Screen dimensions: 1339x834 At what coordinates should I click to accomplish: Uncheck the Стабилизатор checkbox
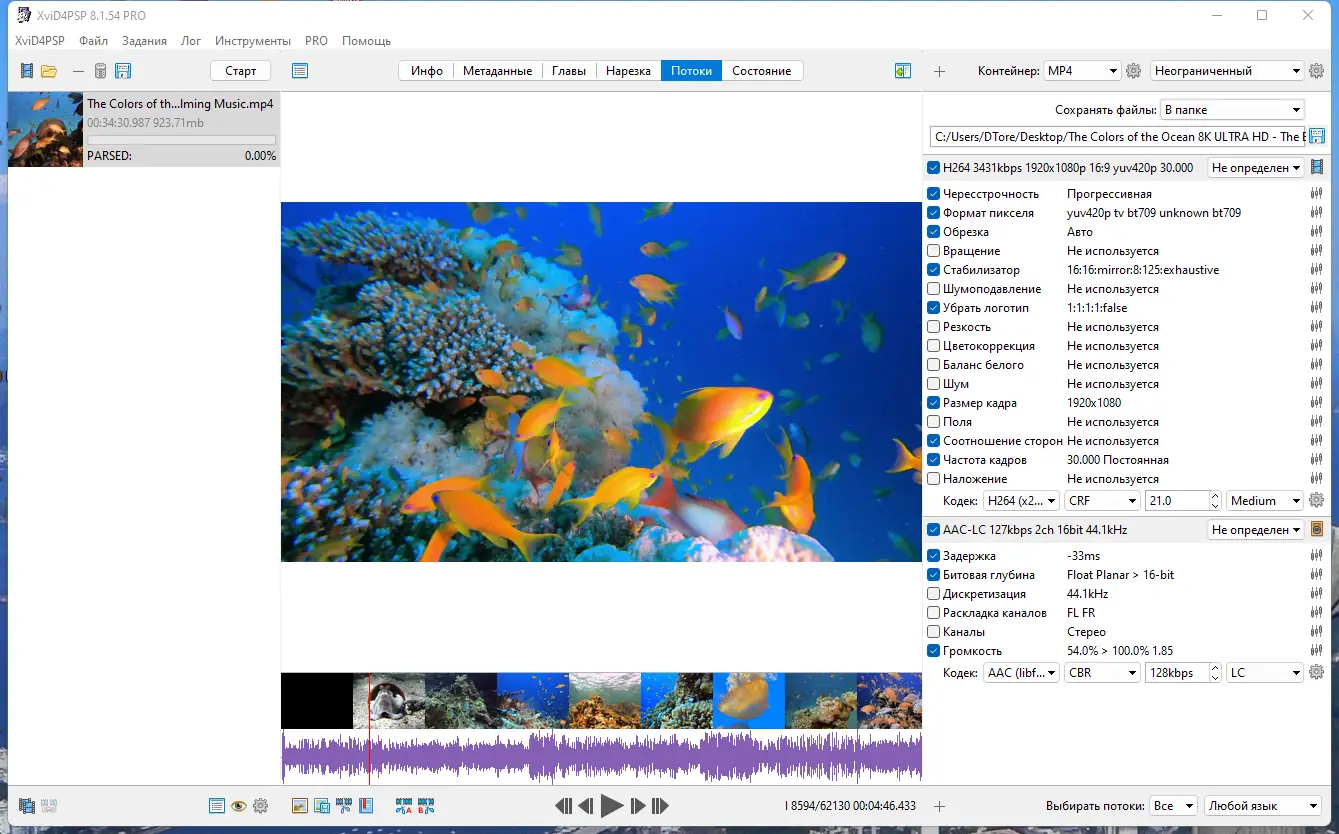click(x=933, y=270)
